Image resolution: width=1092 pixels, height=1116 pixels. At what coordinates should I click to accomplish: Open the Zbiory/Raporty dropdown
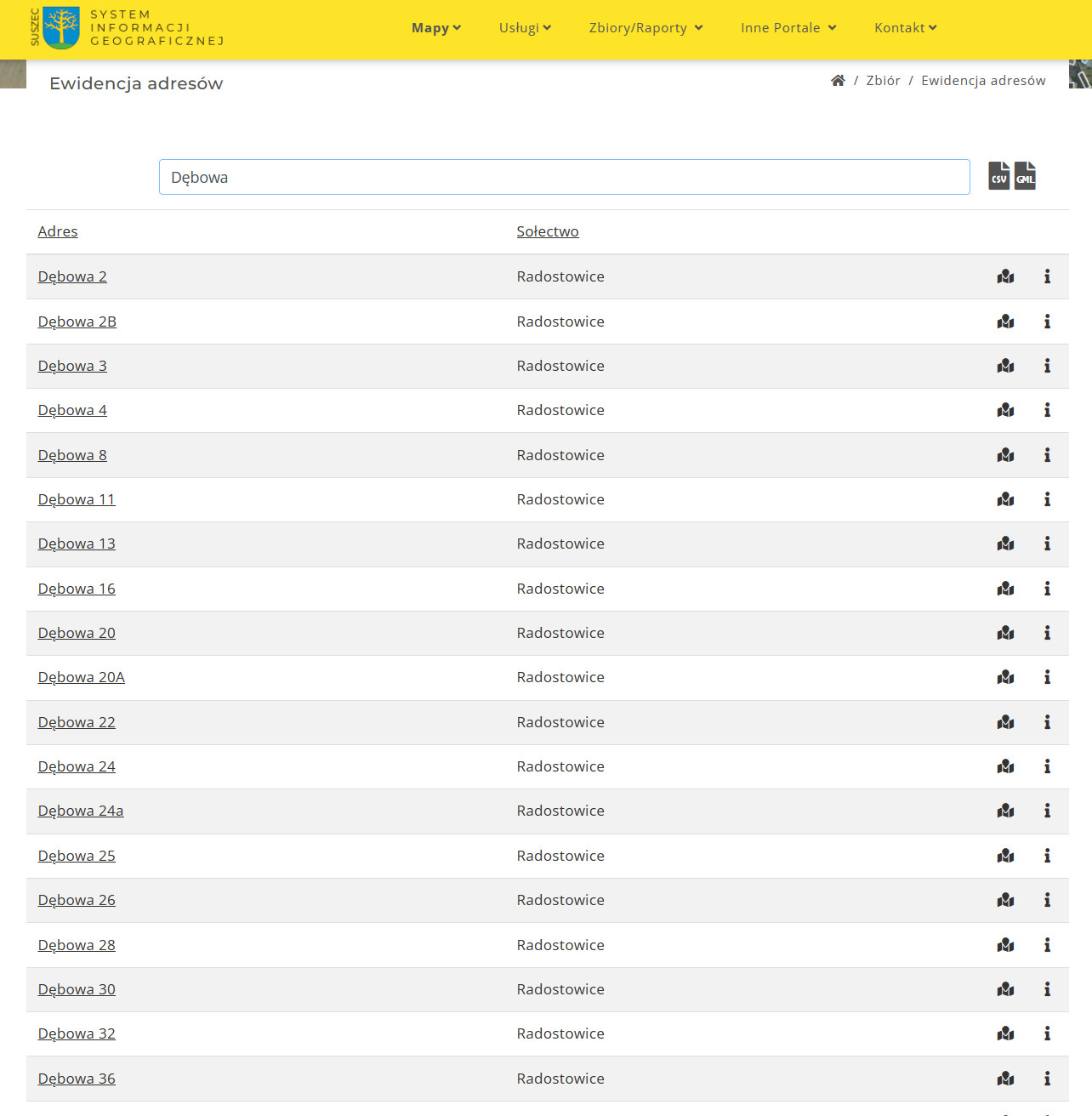[646, 28]
